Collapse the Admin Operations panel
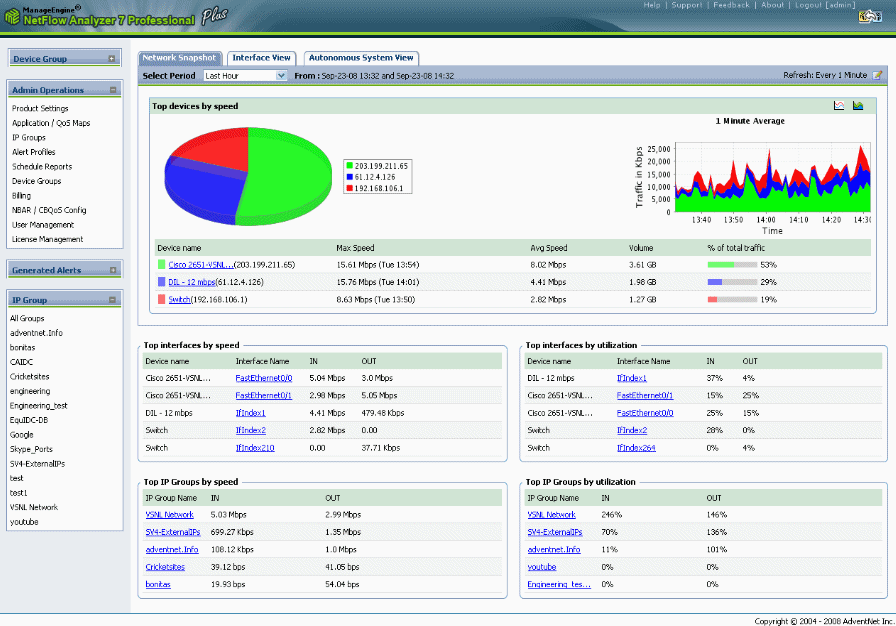The height and width of the screenshot is (626, 896). click(113, 90)
